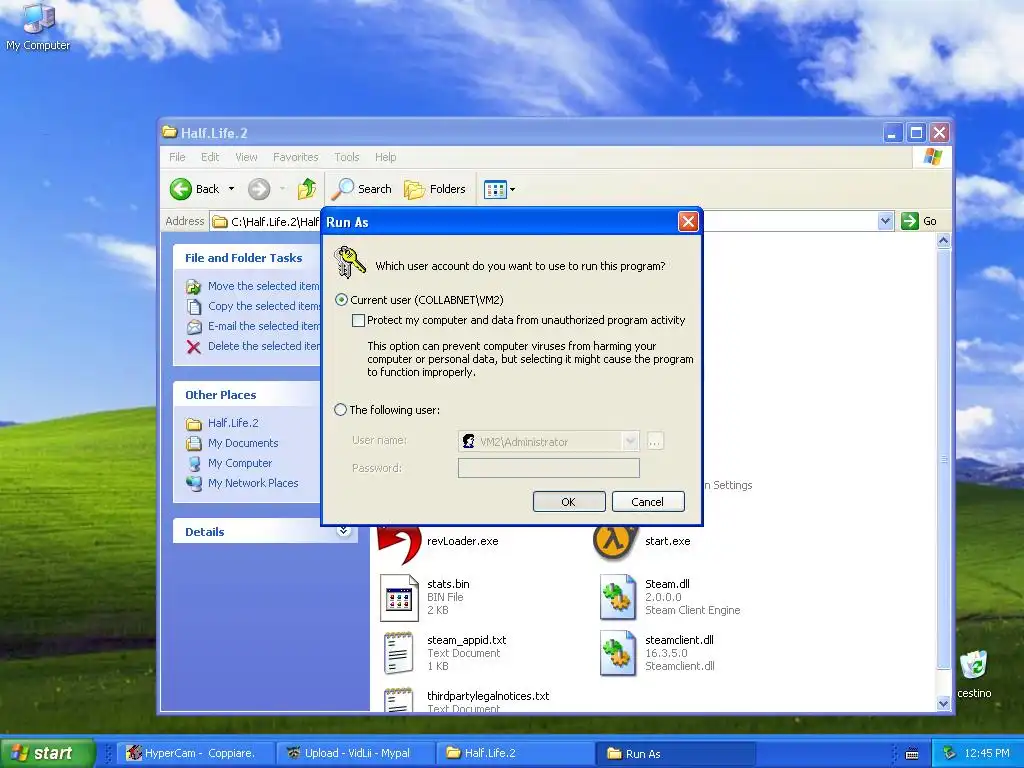Screen dimensions: 1024x768
Task: Select the Current user radio button
Action: pyautogui.click(x=341, y=300)
